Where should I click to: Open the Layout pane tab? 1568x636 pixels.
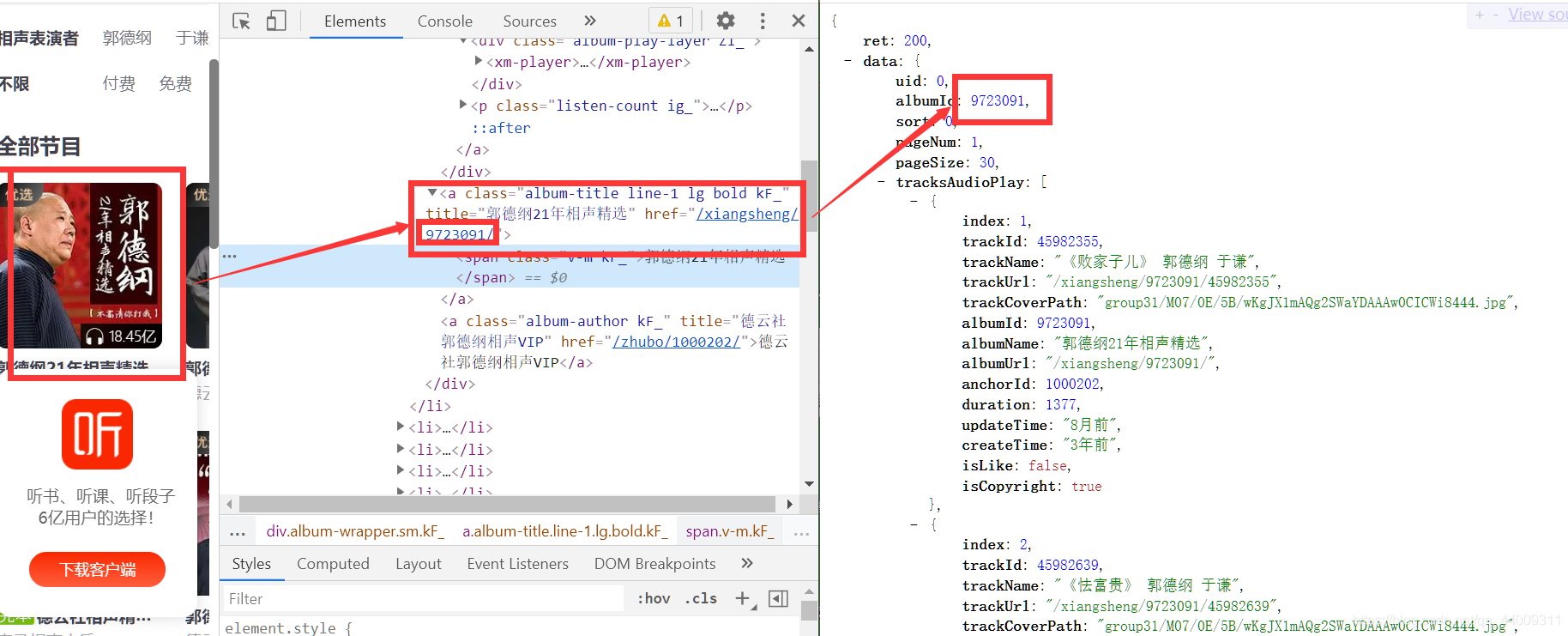(x=419, y=563)
